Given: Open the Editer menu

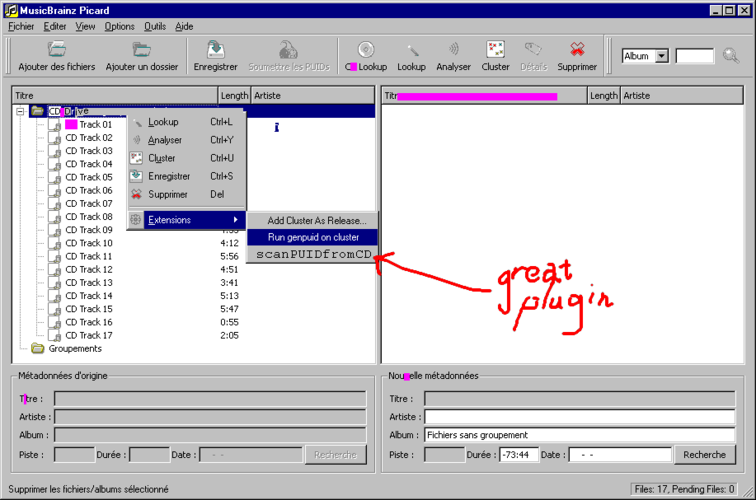Looking at the screenshot, I should click(55, 27).
